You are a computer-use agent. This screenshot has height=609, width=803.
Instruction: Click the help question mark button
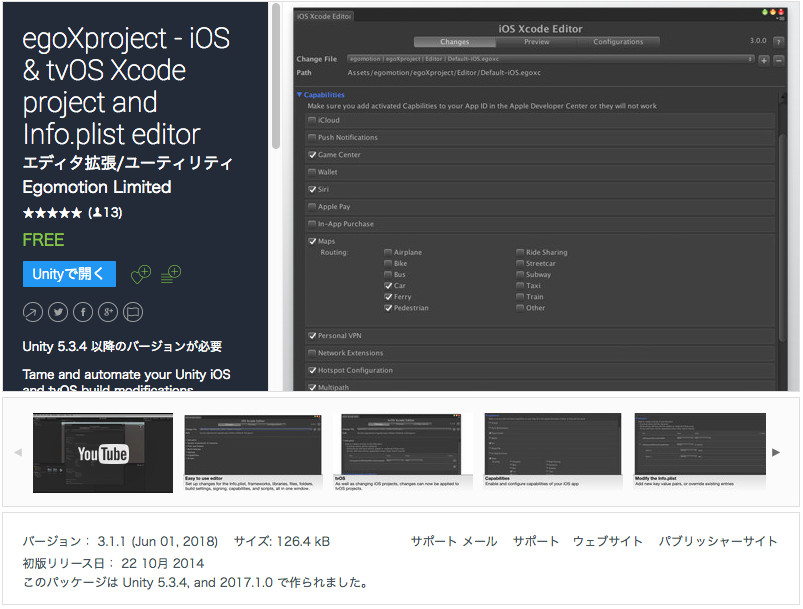pos(778,41)
